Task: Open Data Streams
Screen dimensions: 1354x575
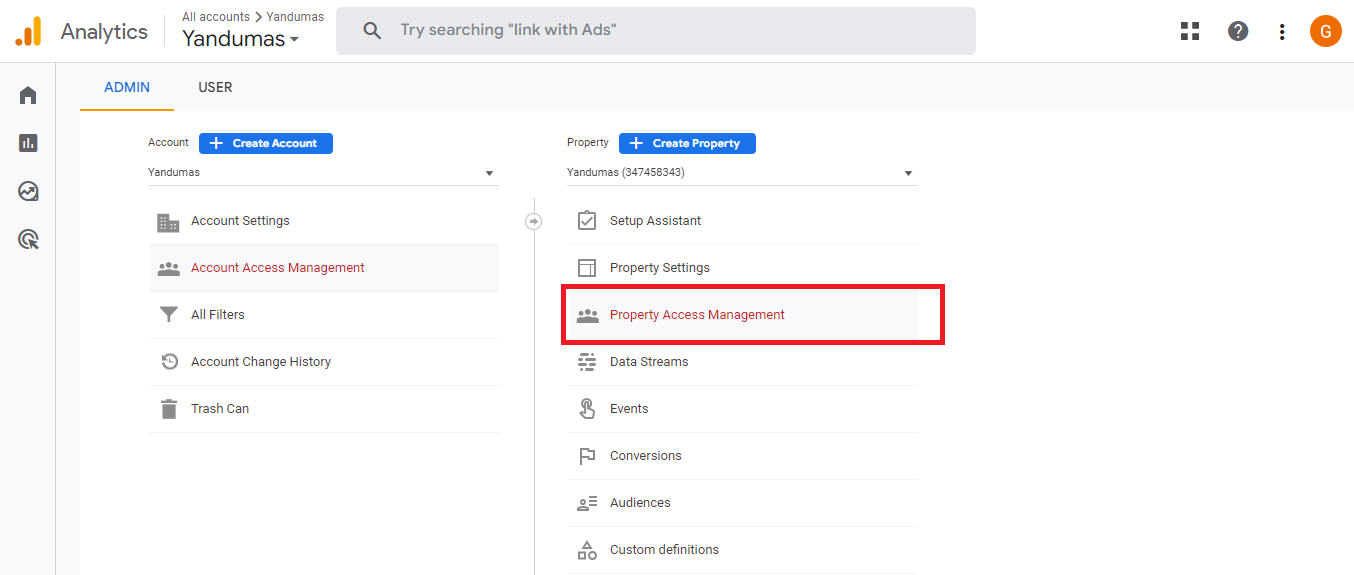Action: pyautogui.click(x=743, y=362)
